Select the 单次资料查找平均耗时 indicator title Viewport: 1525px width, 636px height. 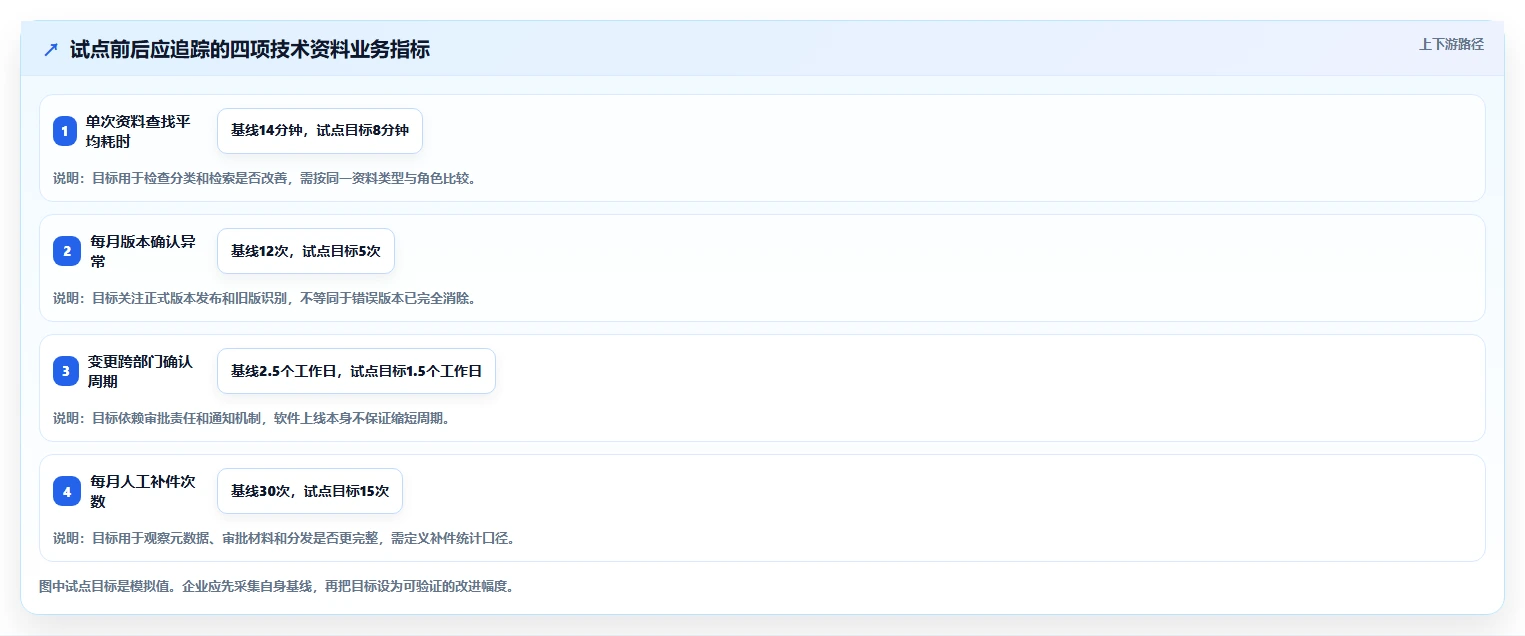[x=138, y=131]
